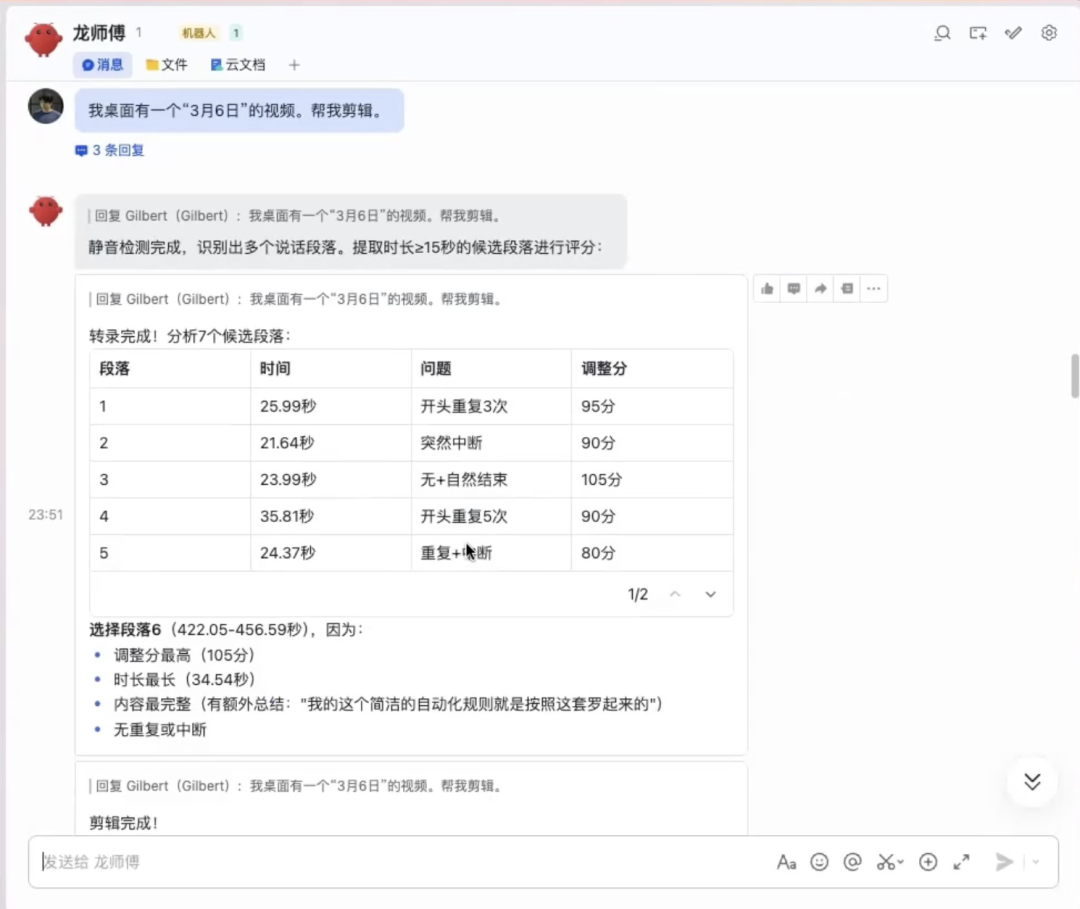
Task: Add a new tab with plus button
Action: pos(294,65)
